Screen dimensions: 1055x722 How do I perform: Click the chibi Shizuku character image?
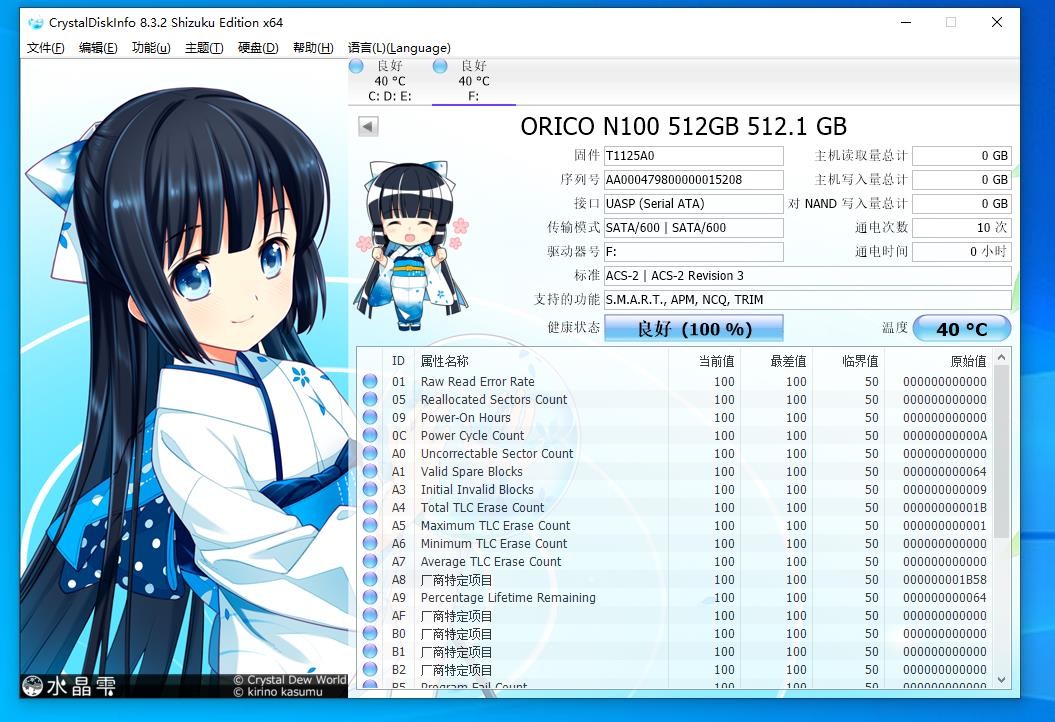click(411, 246)
